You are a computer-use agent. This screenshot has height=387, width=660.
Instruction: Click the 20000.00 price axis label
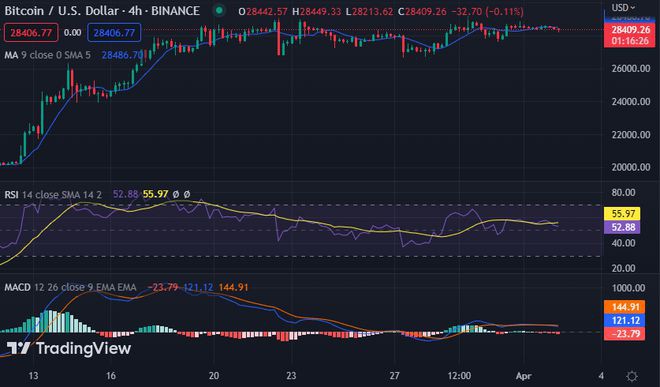(631, 167)
